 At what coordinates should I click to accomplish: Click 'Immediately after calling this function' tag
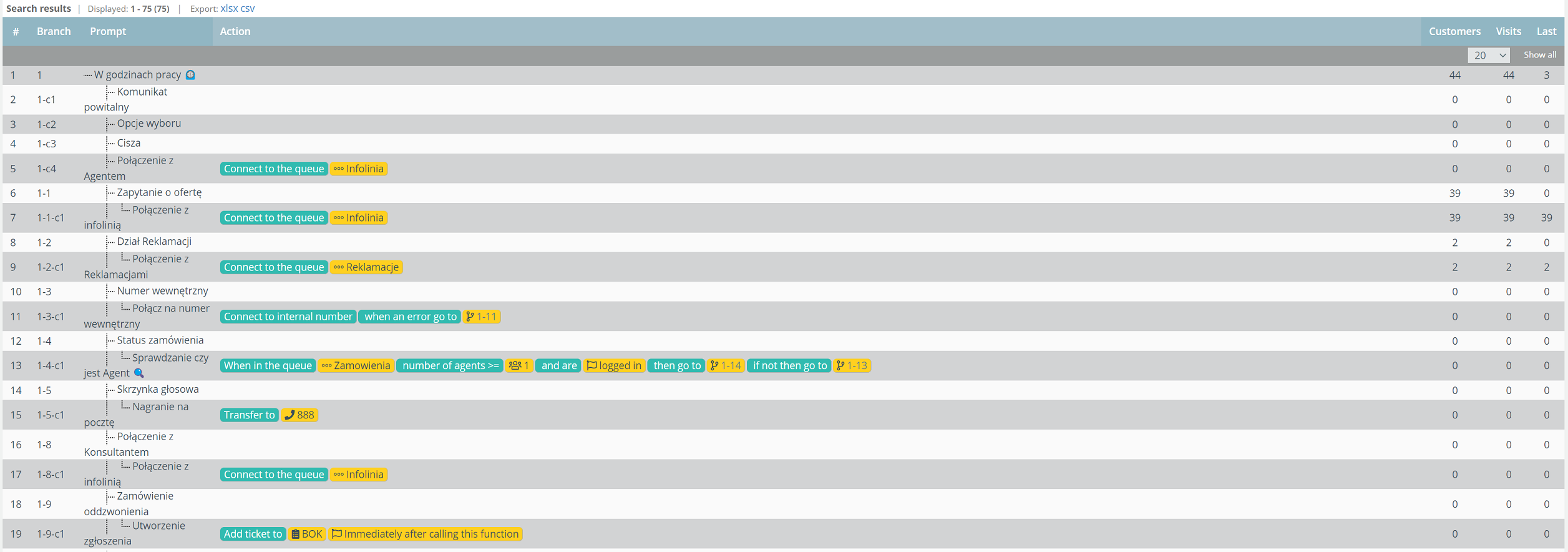426,534
